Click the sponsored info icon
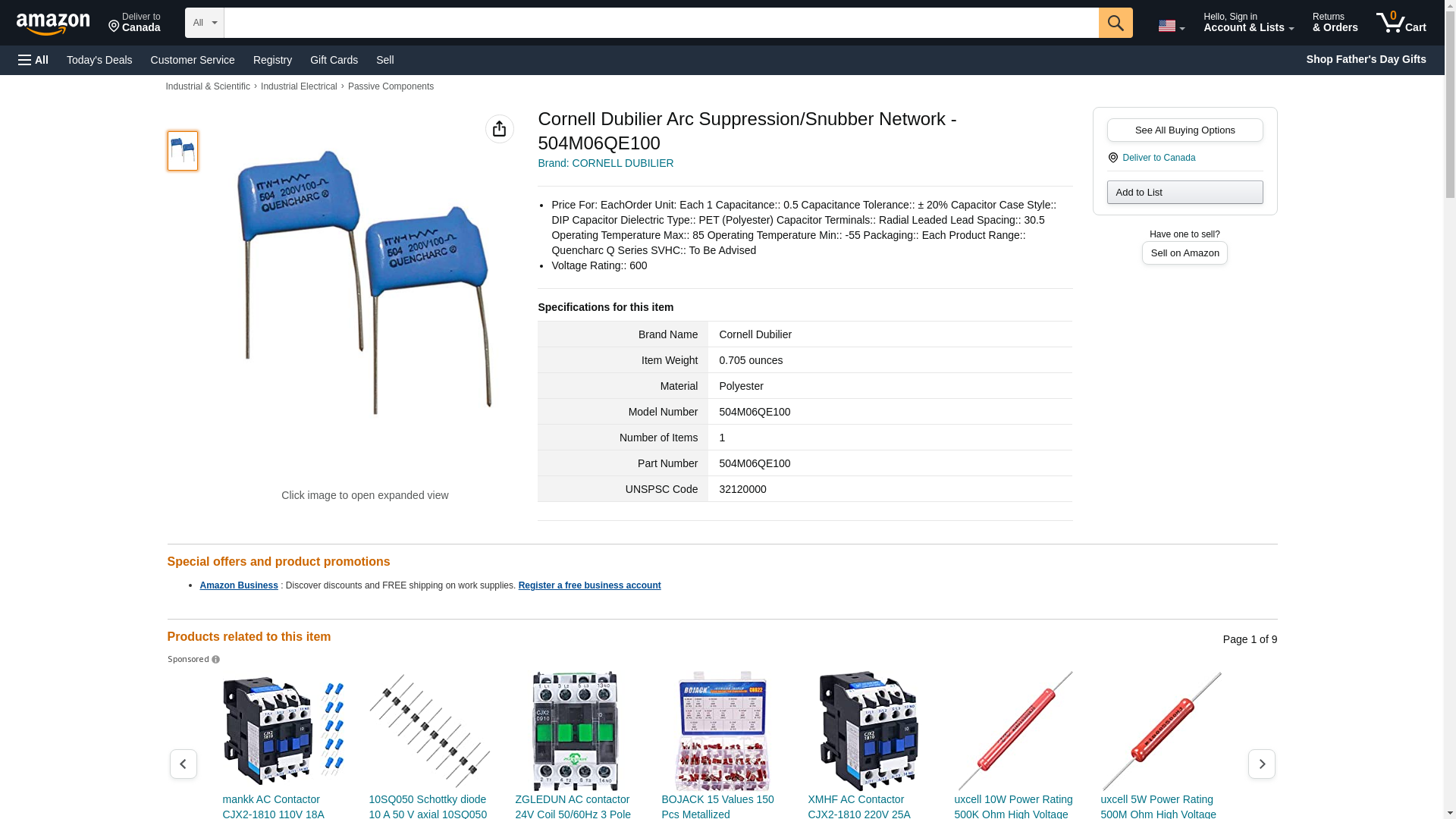Screen dimensions: 1456x819 pyautogui.click(x=216, y=660)
